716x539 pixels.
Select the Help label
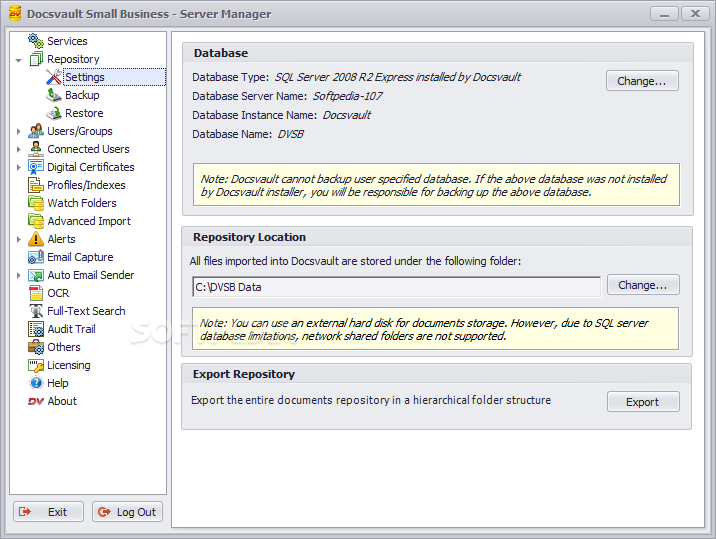(x=58, y=383)
